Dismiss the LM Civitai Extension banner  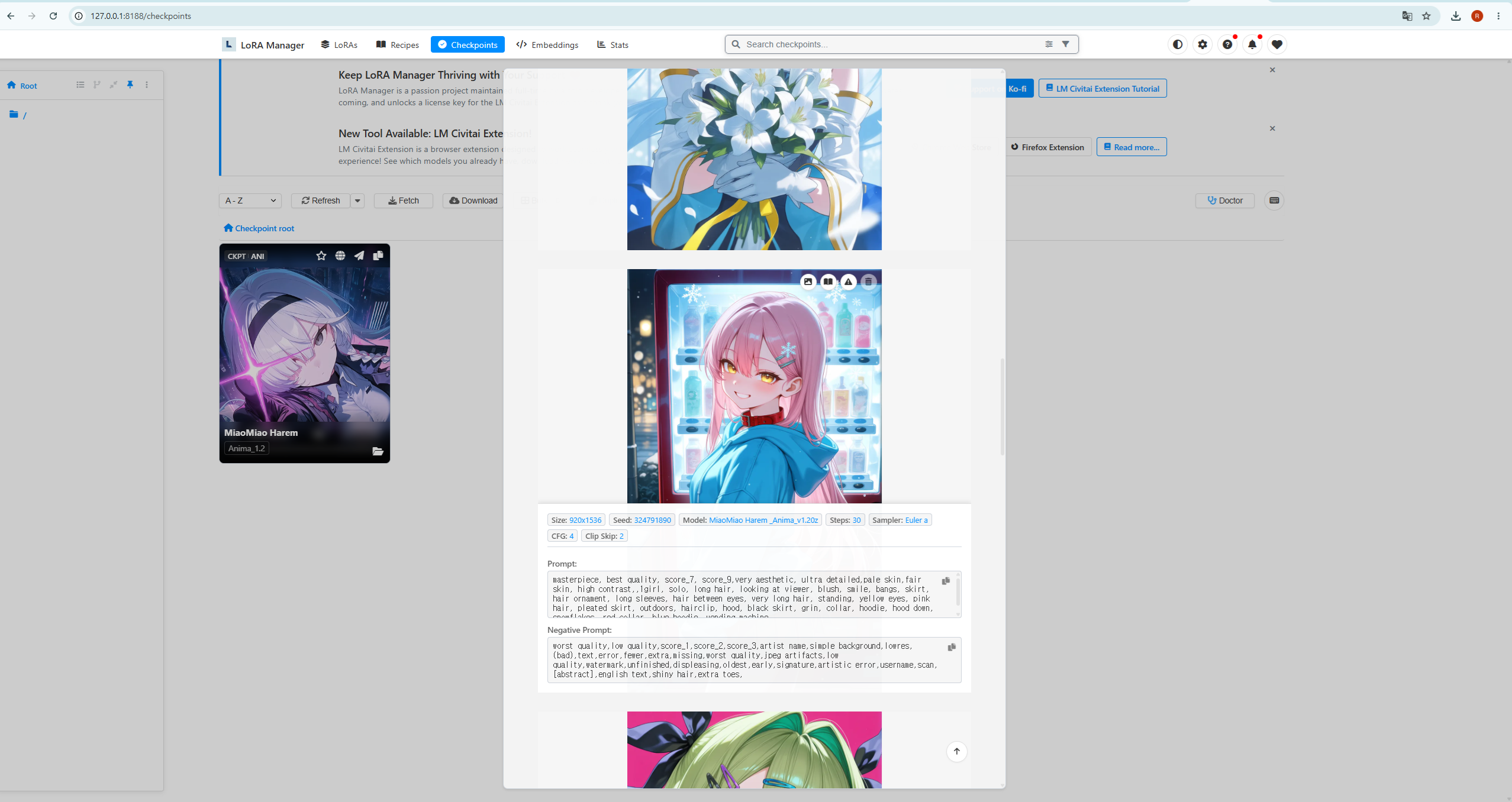pyautogui.click(x=1272, y=128)
